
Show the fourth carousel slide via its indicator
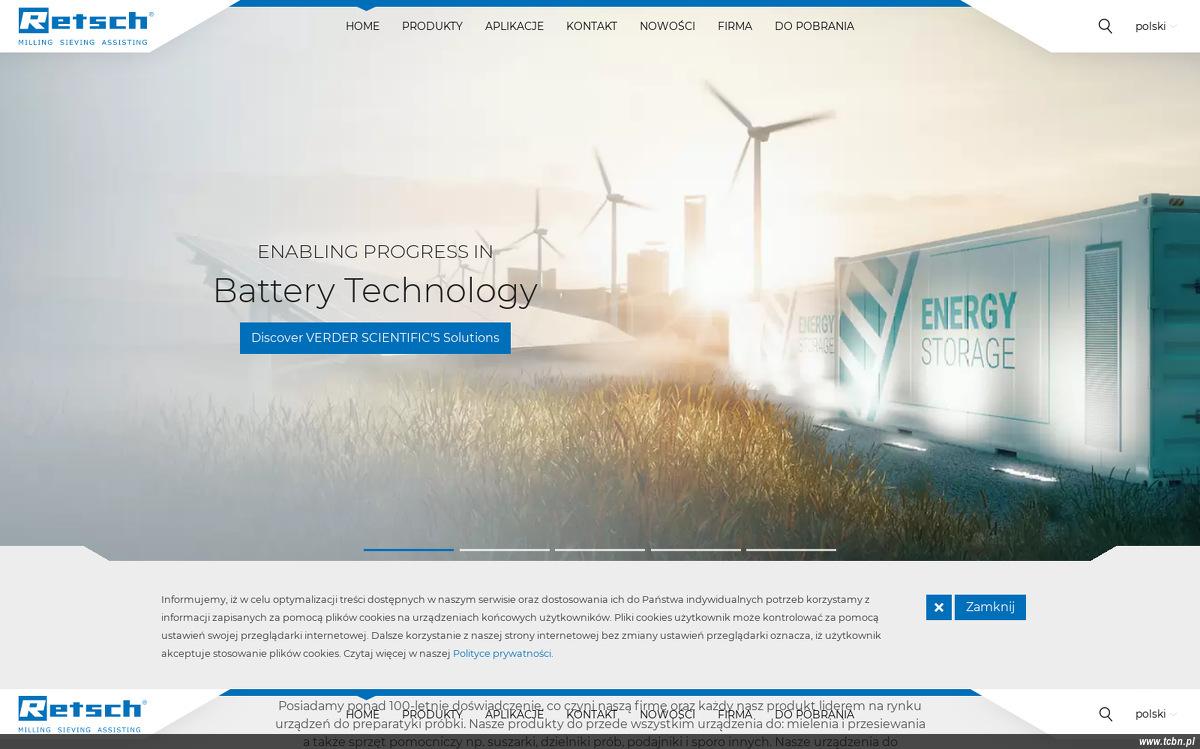tap(696, 549)
